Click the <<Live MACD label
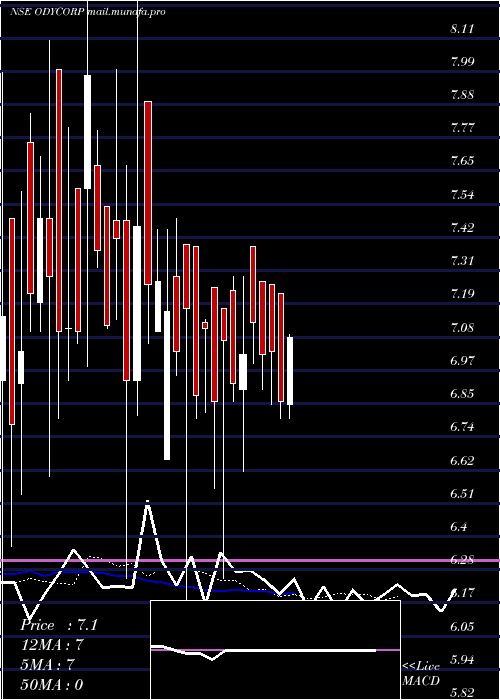Image resolution: width=500 pixels, height=700 pixels. (421, 673)
